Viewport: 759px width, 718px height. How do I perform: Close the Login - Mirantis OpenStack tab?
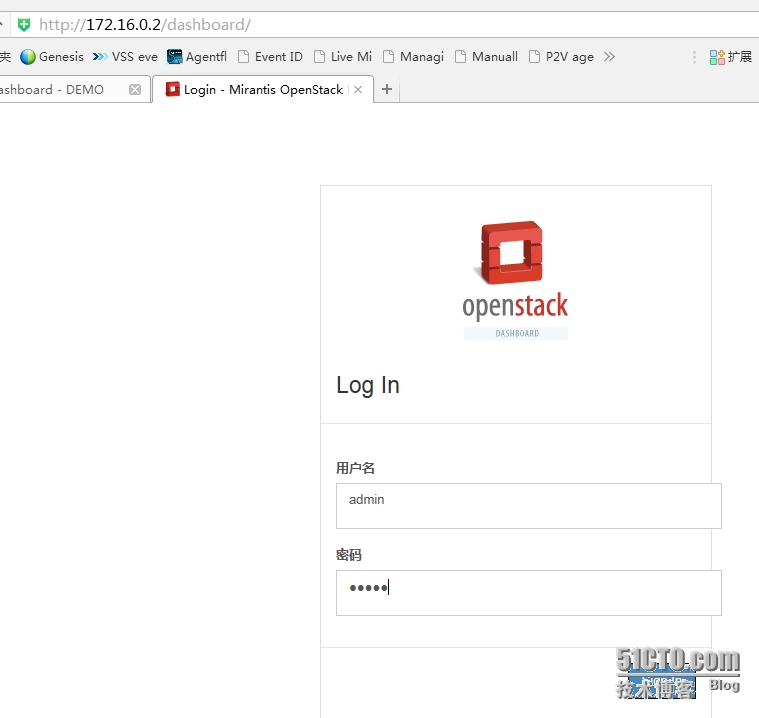358,90
